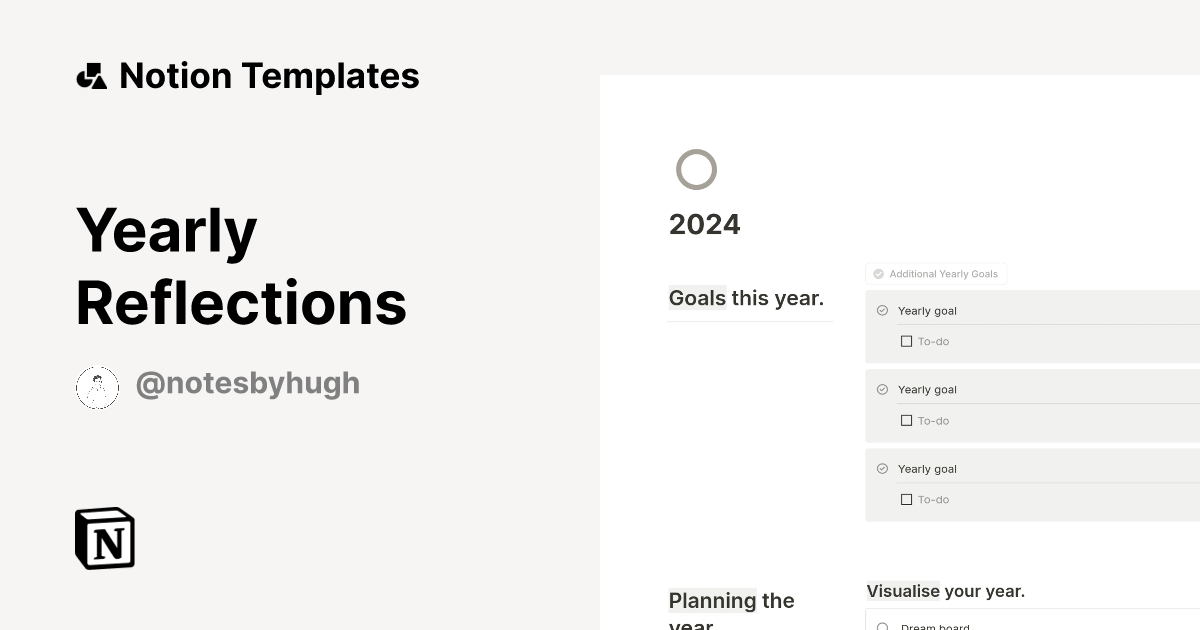Select the check-circle beside the second Yearly goal
Screen dimensions: 1200x630
pos(882,389)
